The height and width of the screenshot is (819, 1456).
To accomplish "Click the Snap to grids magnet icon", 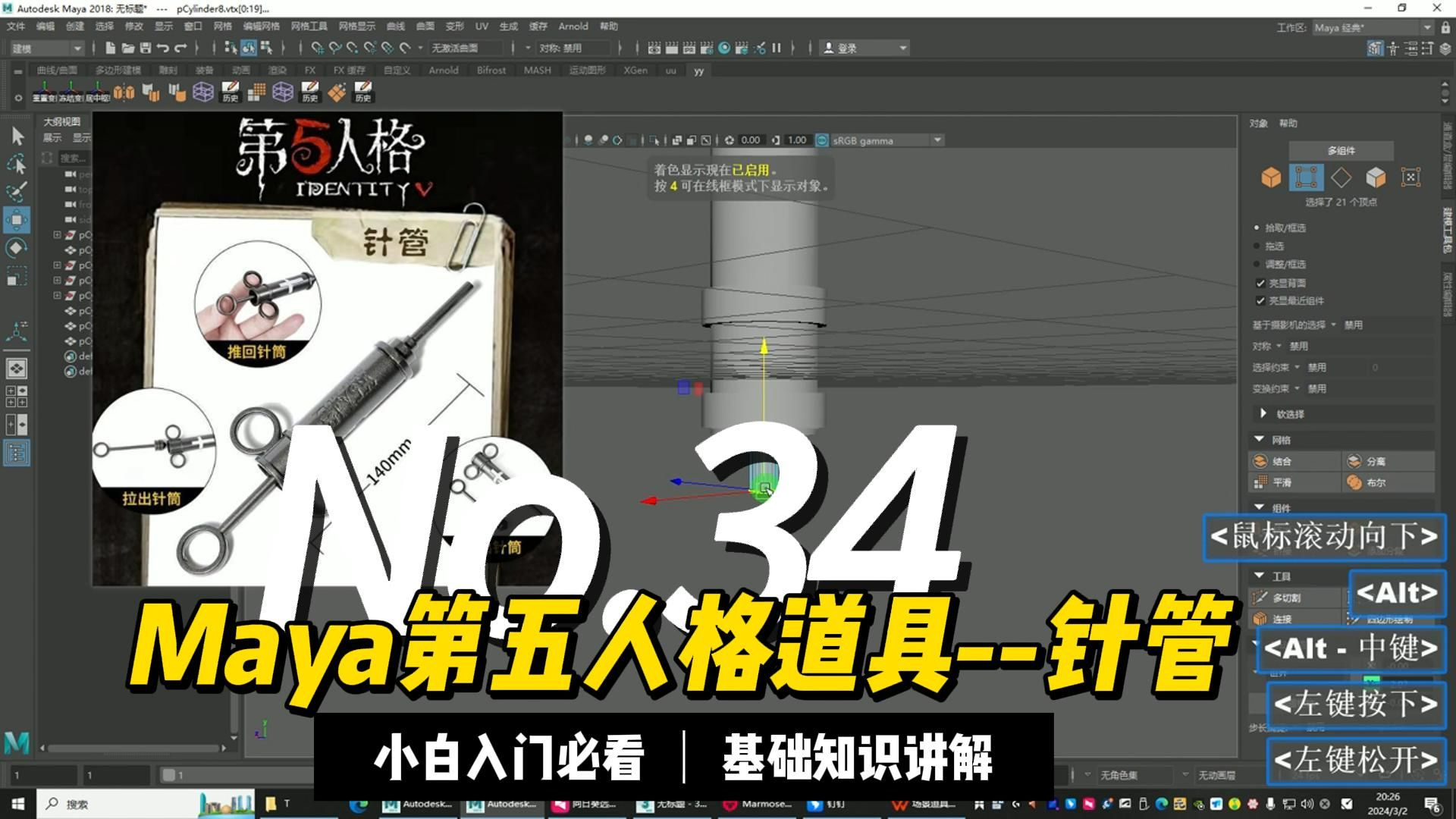I will [x=318, y=48].
